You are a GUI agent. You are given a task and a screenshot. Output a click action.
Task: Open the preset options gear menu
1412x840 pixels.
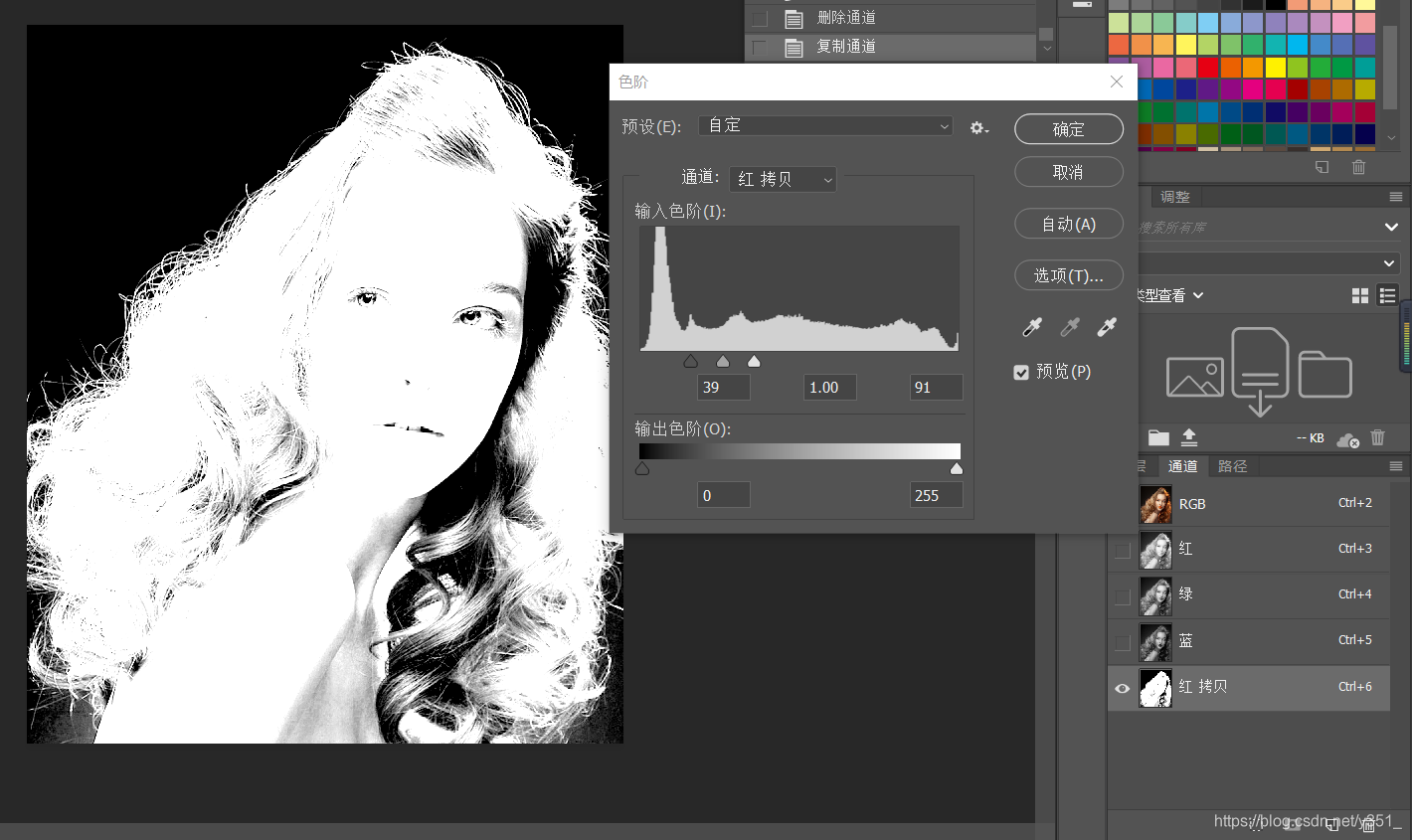coord(979,127)
